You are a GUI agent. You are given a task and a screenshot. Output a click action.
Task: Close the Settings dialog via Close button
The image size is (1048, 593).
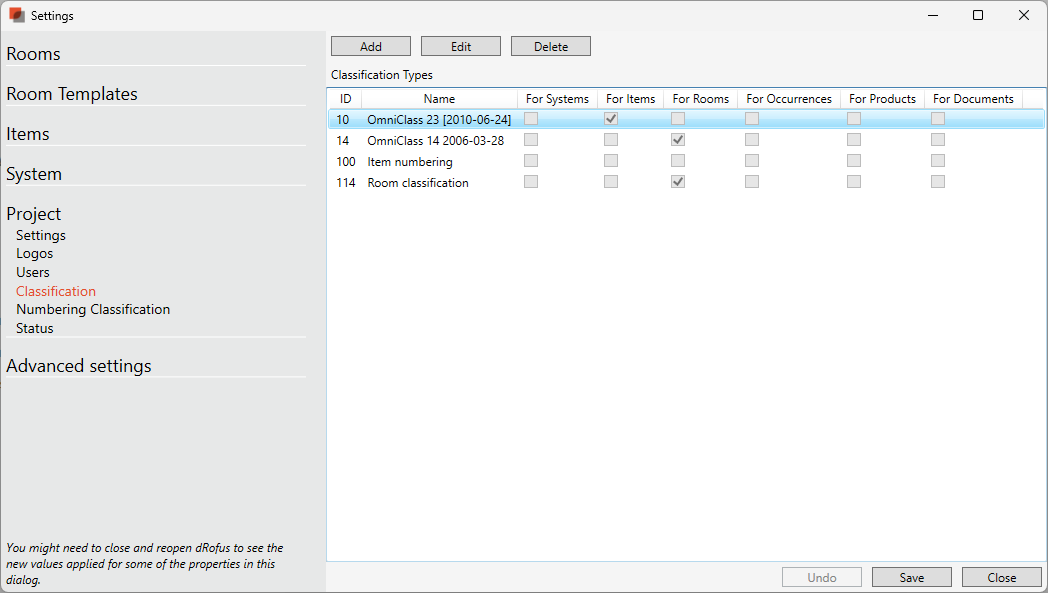[1001, 577]
